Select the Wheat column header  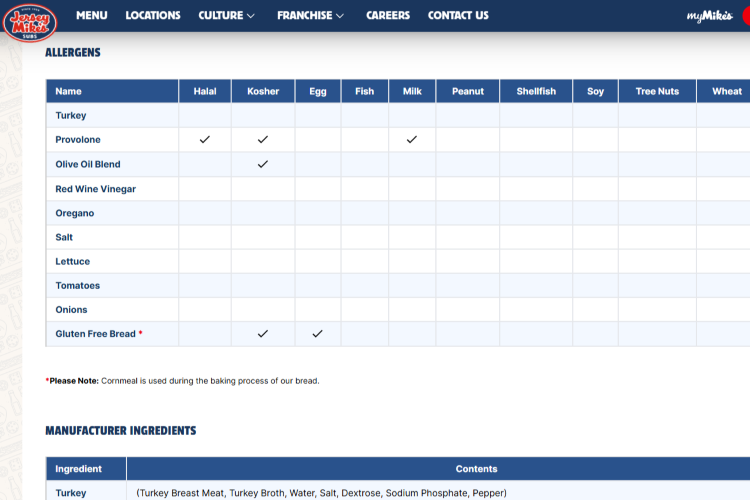[x=724, y=91]
